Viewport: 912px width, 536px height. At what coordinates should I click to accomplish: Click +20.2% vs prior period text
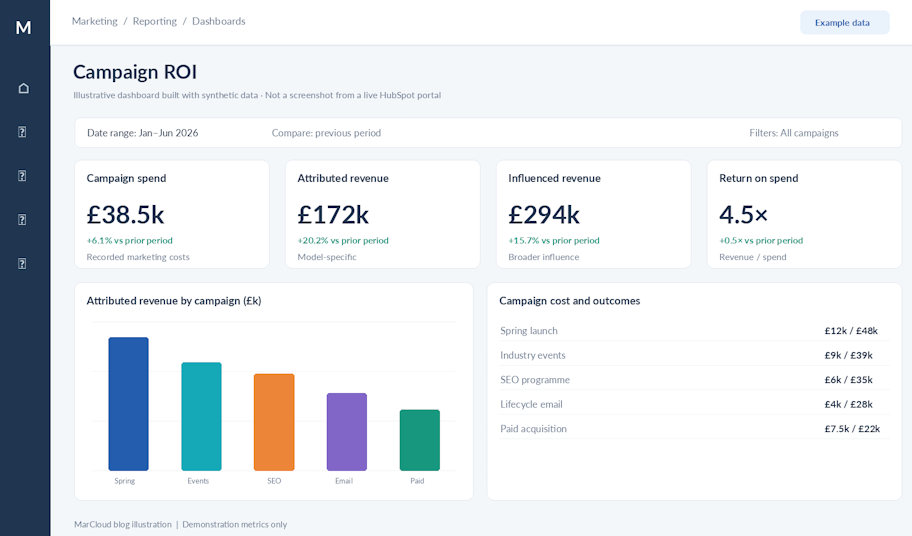tap(343, 240)
